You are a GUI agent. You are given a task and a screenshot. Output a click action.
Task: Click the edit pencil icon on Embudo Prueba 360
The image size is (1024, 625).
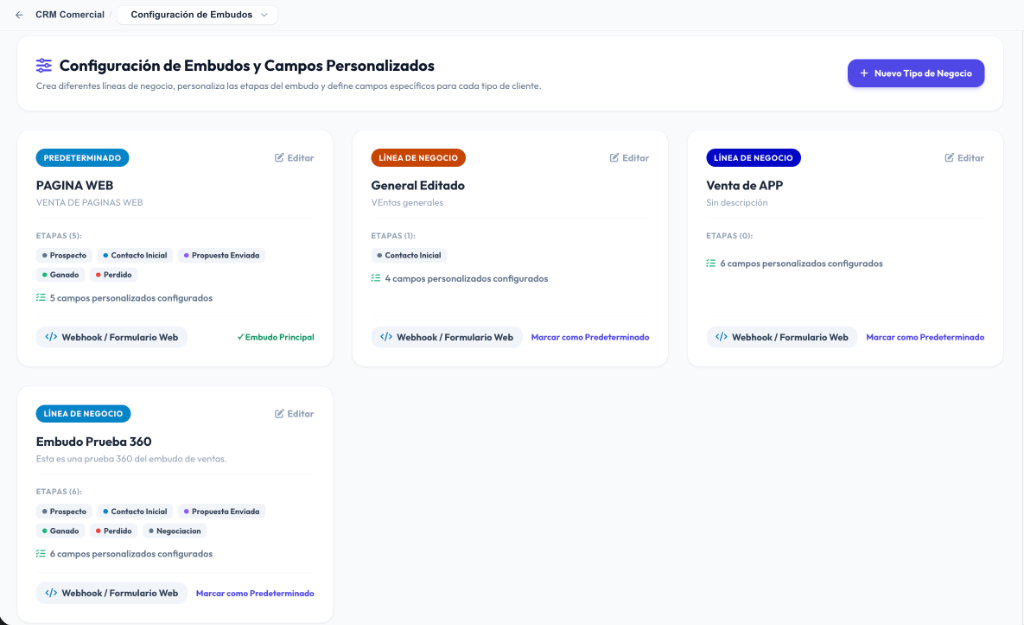click(x=280, y=413)
